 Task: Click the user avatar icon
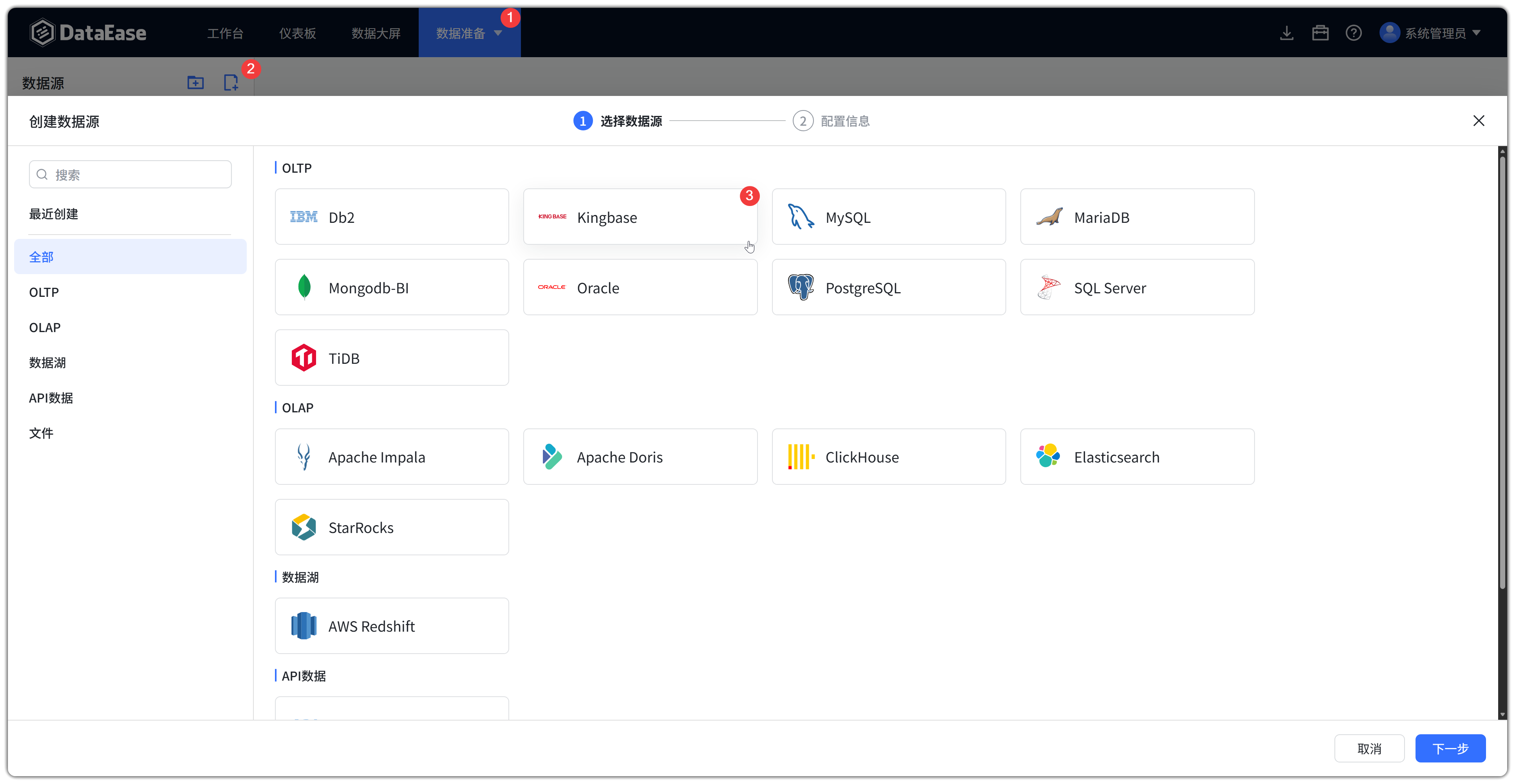pyautogui.click(x=1389, y=33)
